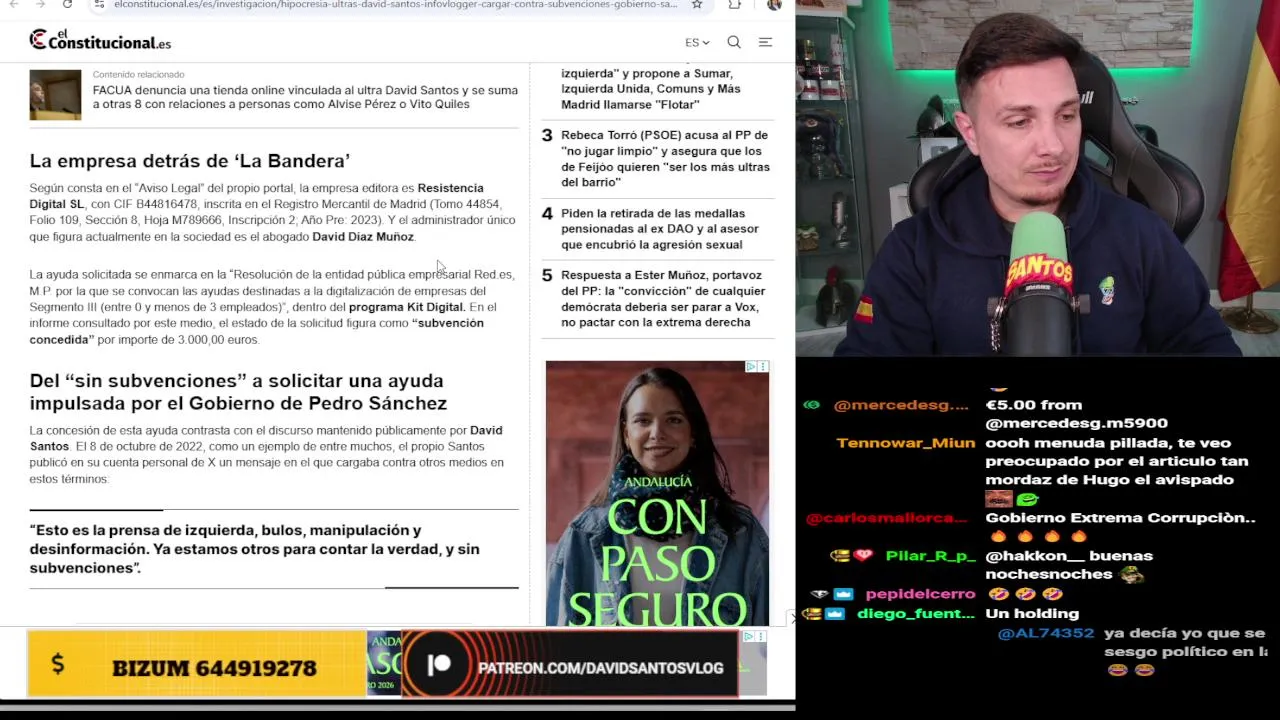Click the streamer webcam video
Image resolution: width=1280 pixels, height=720 pixels.
(1038, 178)
